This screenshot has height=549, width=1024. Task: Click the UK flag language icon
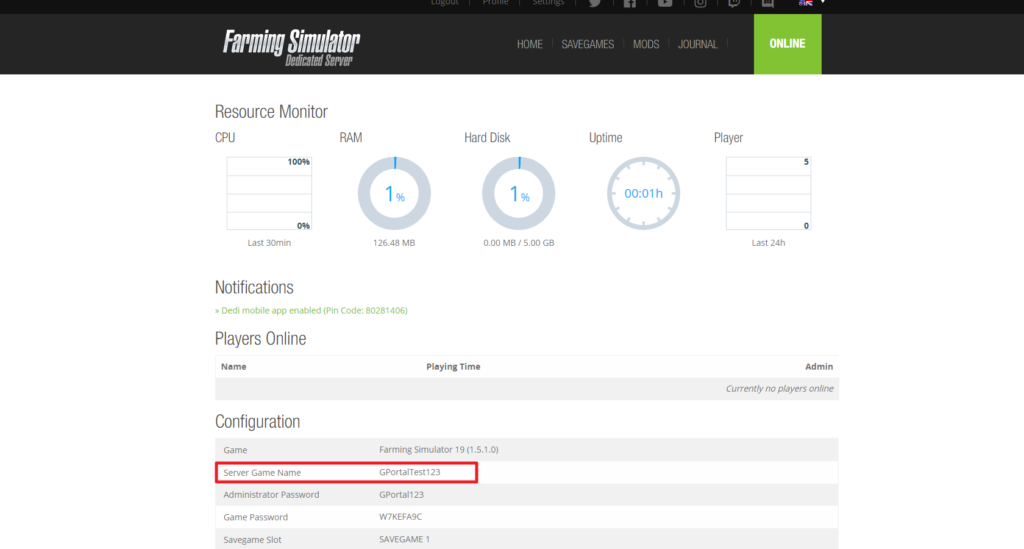pyautogui.click(x=806, y=3)
